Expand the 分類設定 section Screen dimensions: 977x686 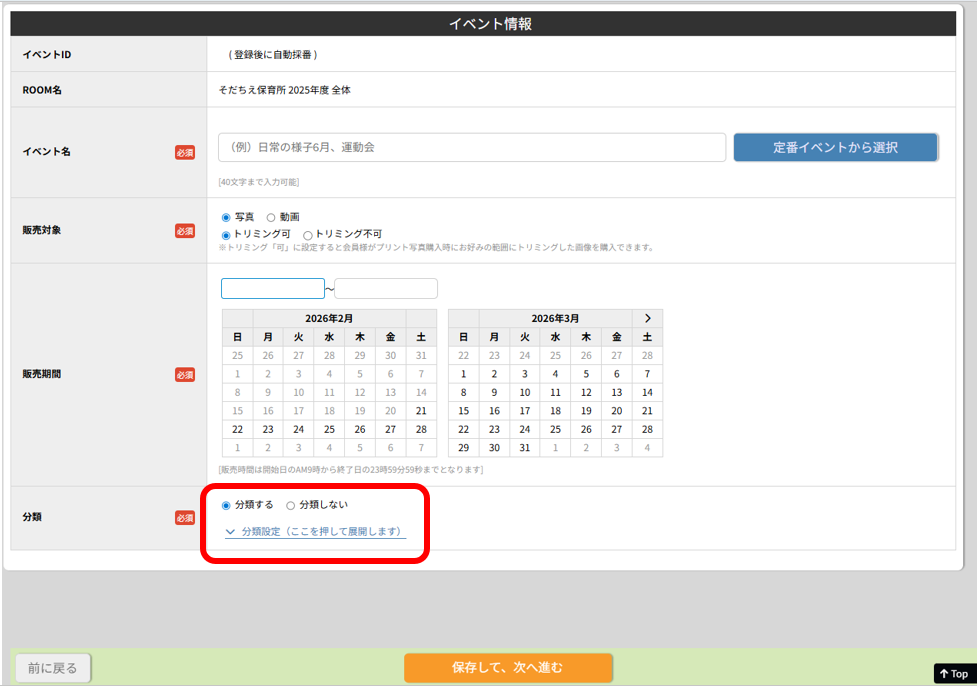(x=315, y=532)
